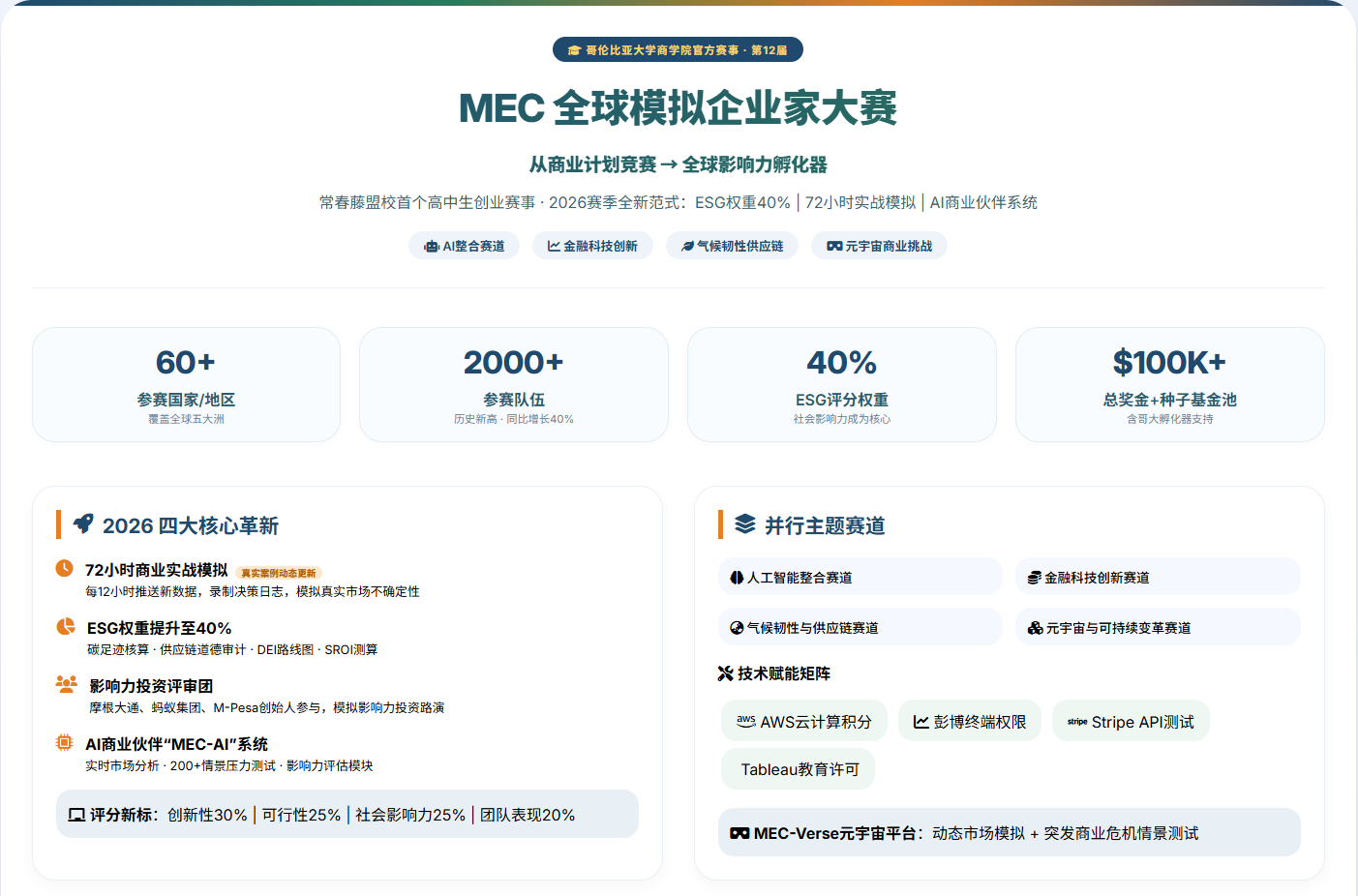Click the $100K+ prize stat card
1358x896 pixels.
point(1169,384)
